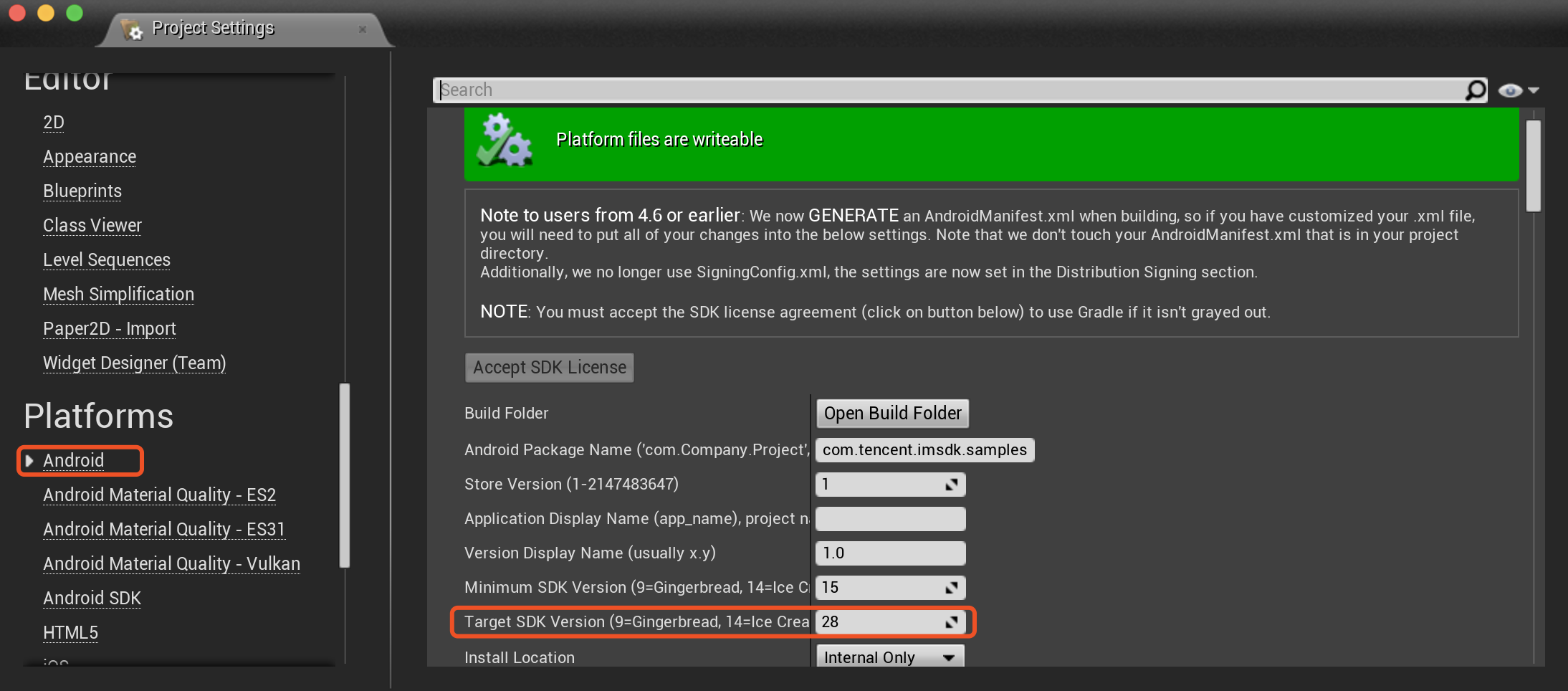Click the Platforms section heading

click(x=99, y=416)
